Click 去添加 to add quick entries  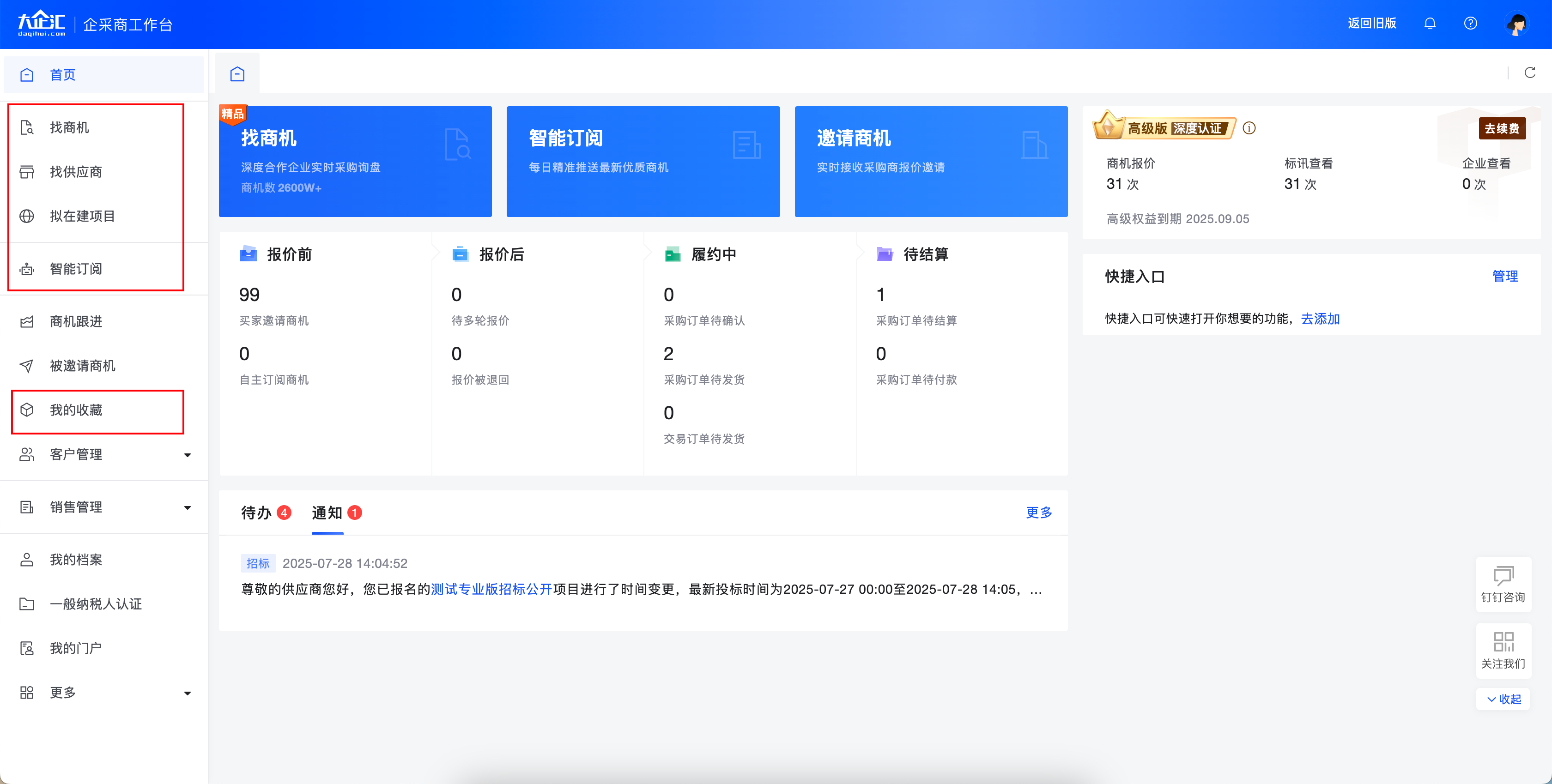click(x=1320, y=319)
